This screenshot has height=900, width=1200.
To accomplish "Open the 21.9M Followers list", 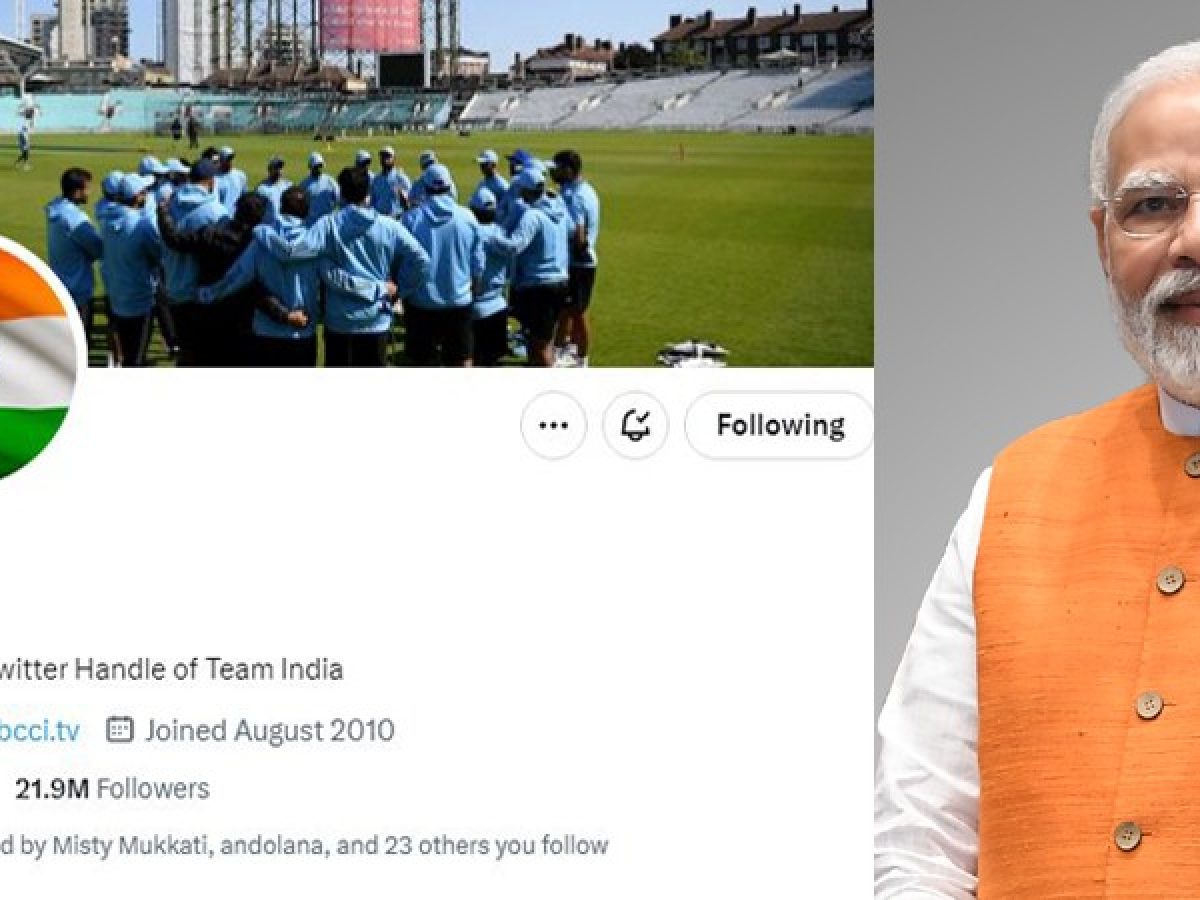I will pos(112,788).
